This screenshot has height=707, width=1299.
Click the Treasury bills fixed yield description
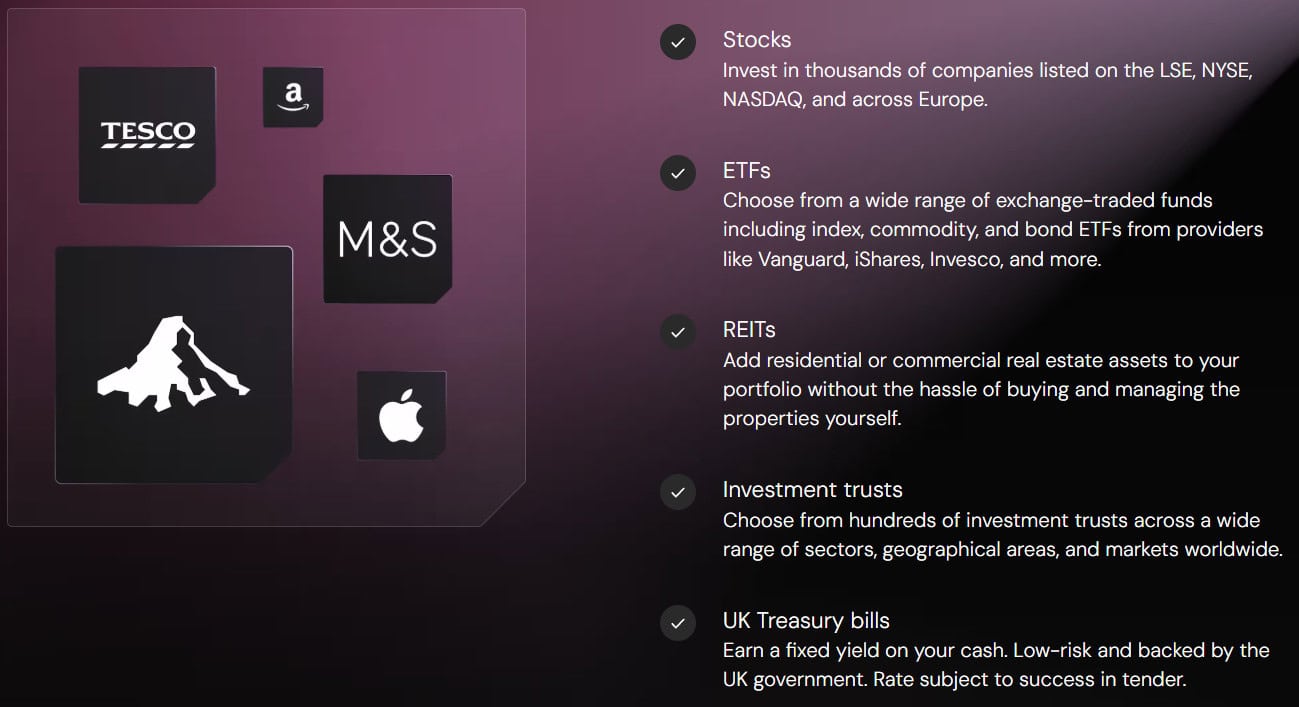[x=995, y=665]
